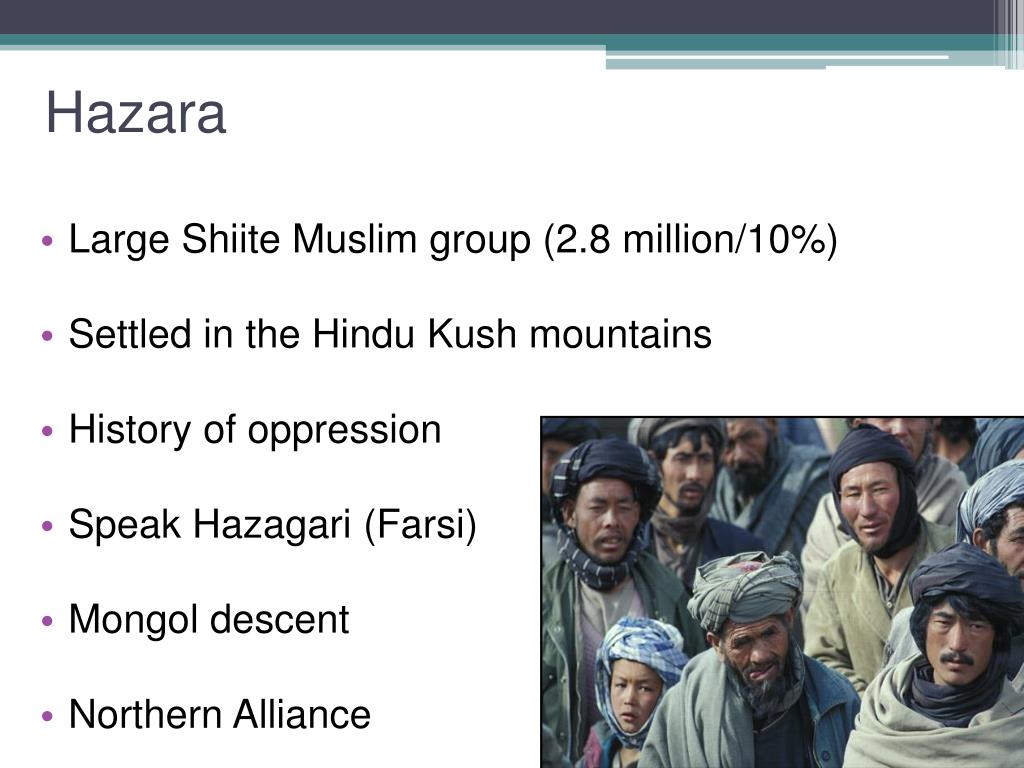
Task: Click the dark navy header bar
Action: [500, 17]
